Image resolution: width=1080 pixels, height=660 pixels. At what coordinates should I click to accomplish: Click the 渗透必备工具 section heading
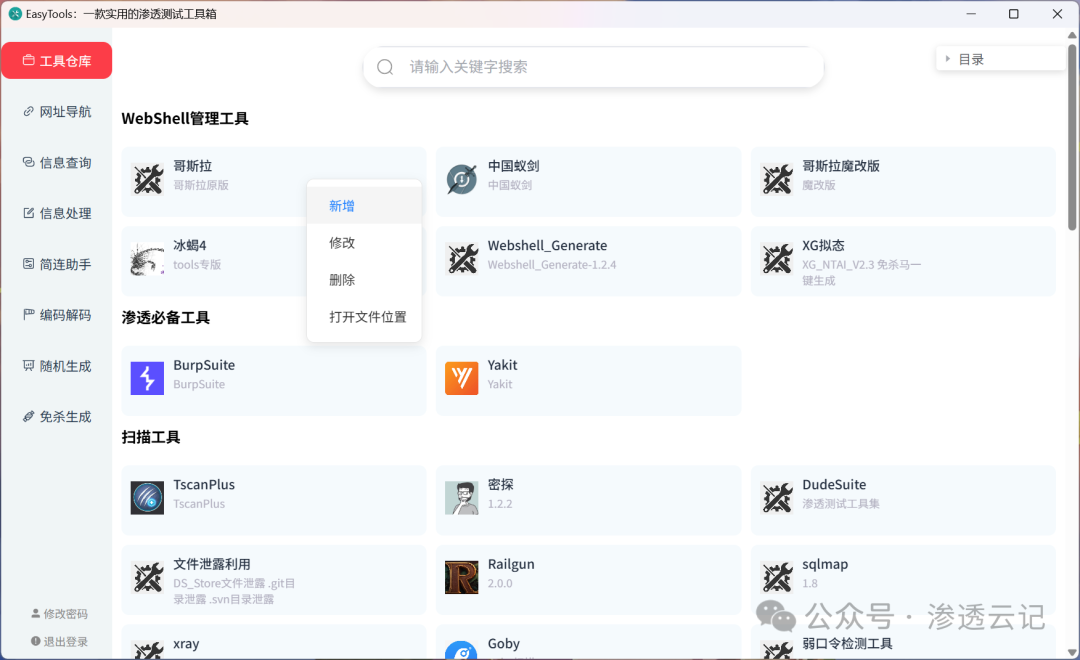165,318
